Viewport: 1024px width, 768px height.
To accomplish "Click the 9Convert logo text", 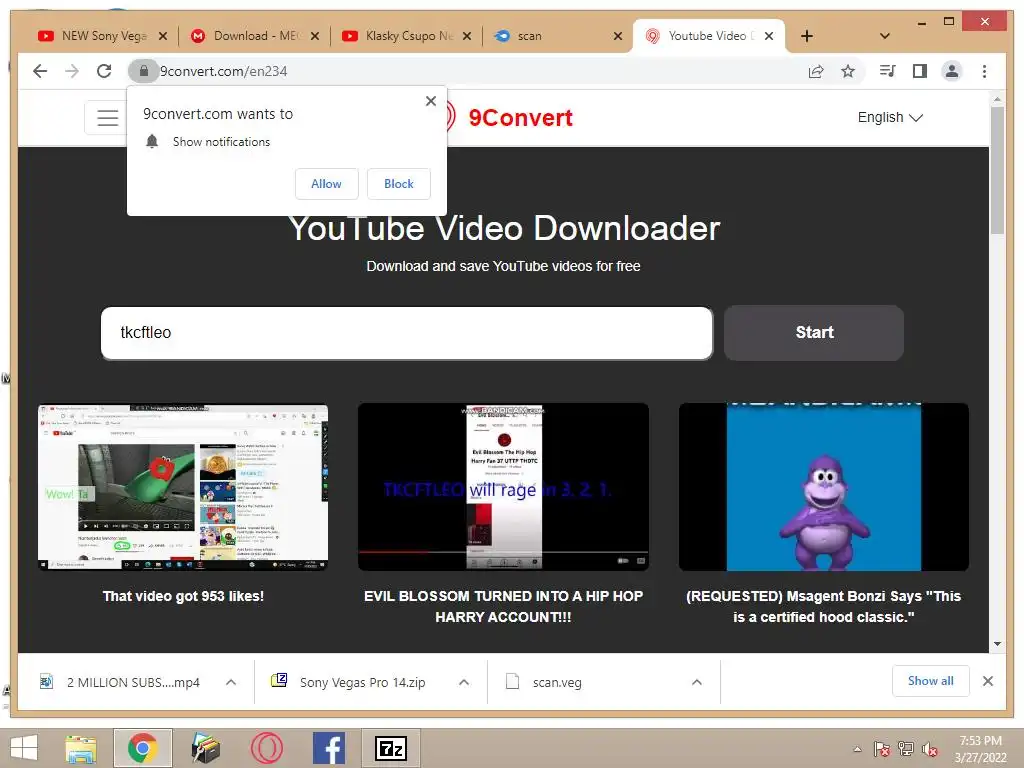I will [x=520, y=118].
